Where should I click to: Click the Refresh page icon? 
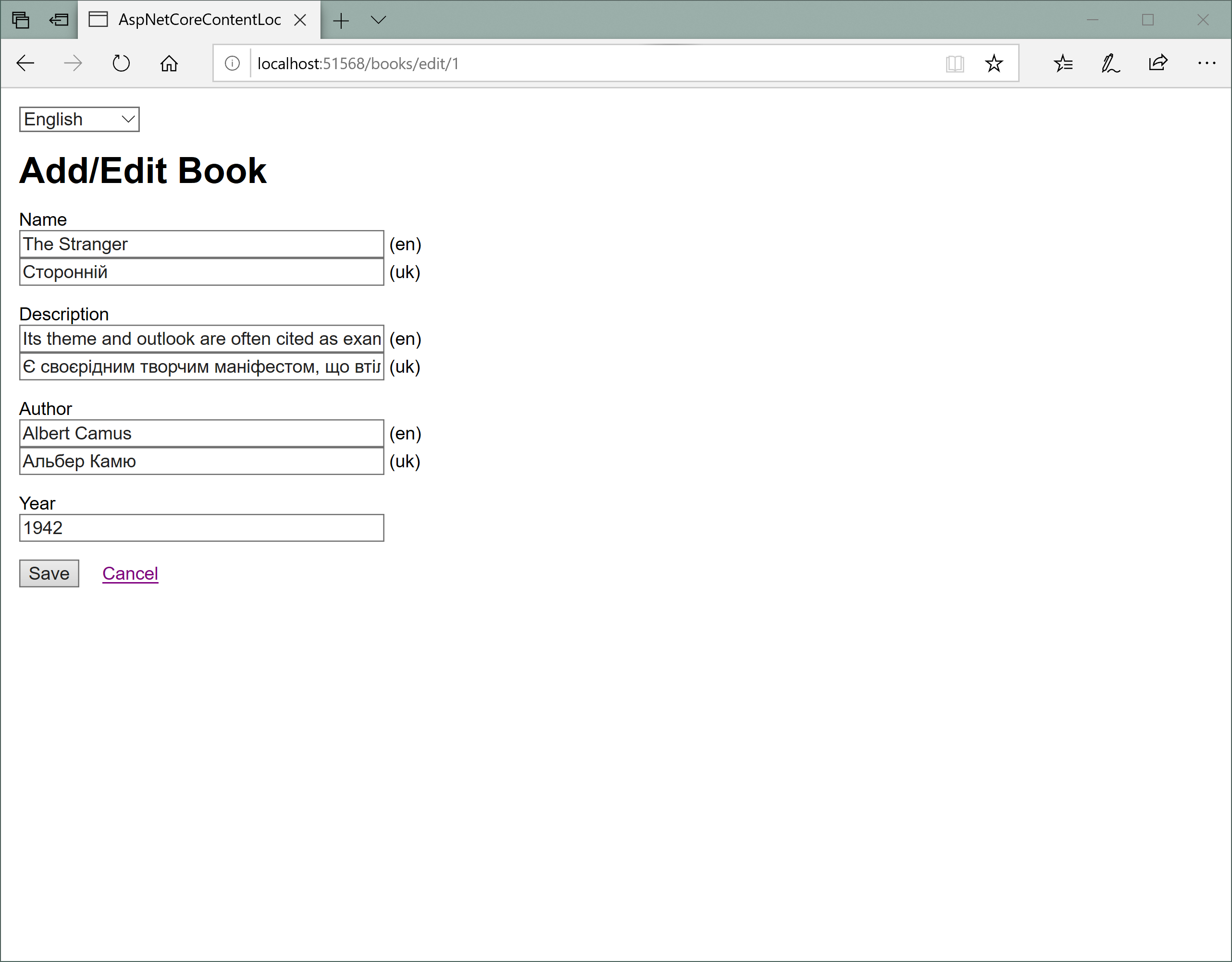coord(121,63)
